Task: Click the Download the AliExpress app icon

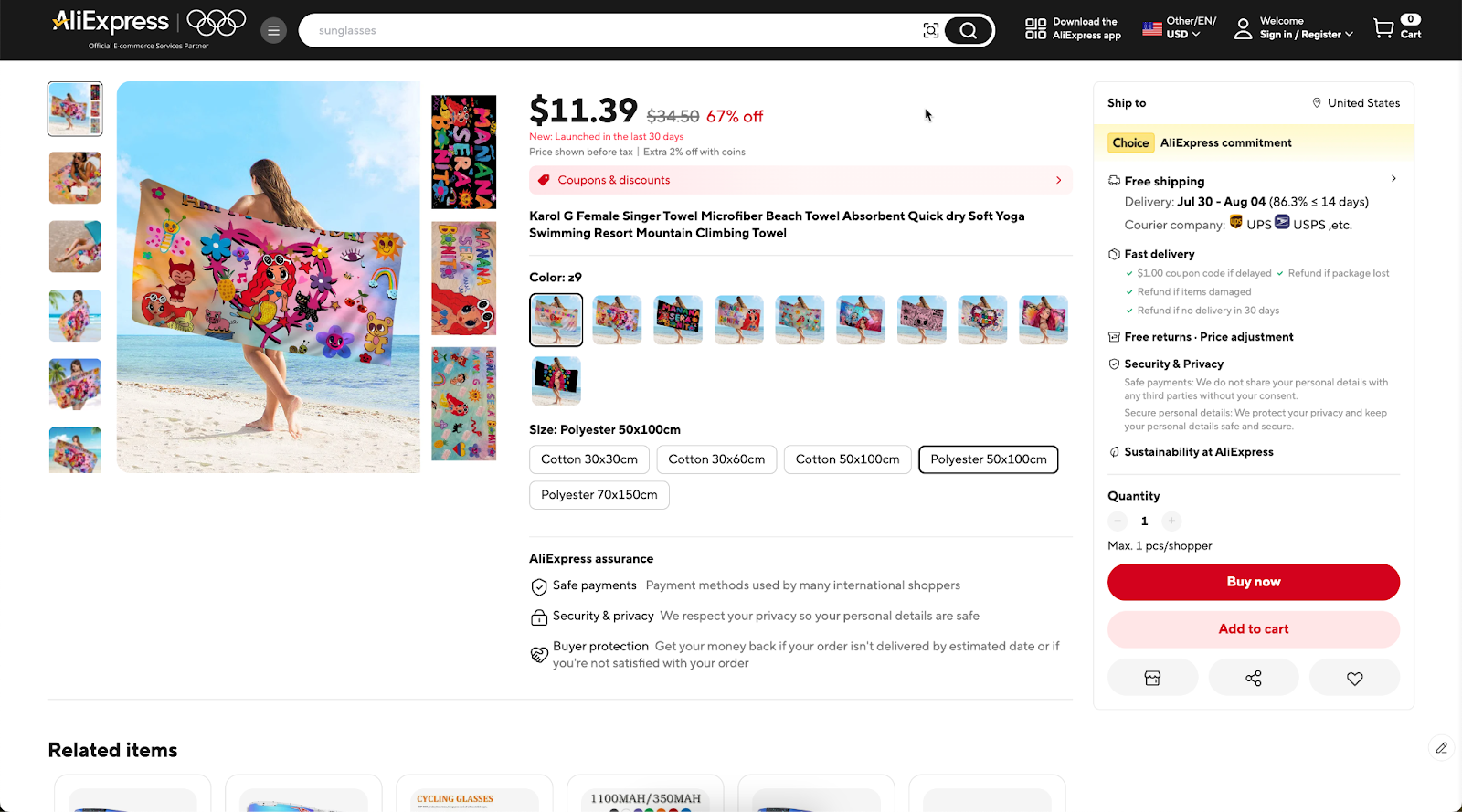Action: coord(1035,27)
